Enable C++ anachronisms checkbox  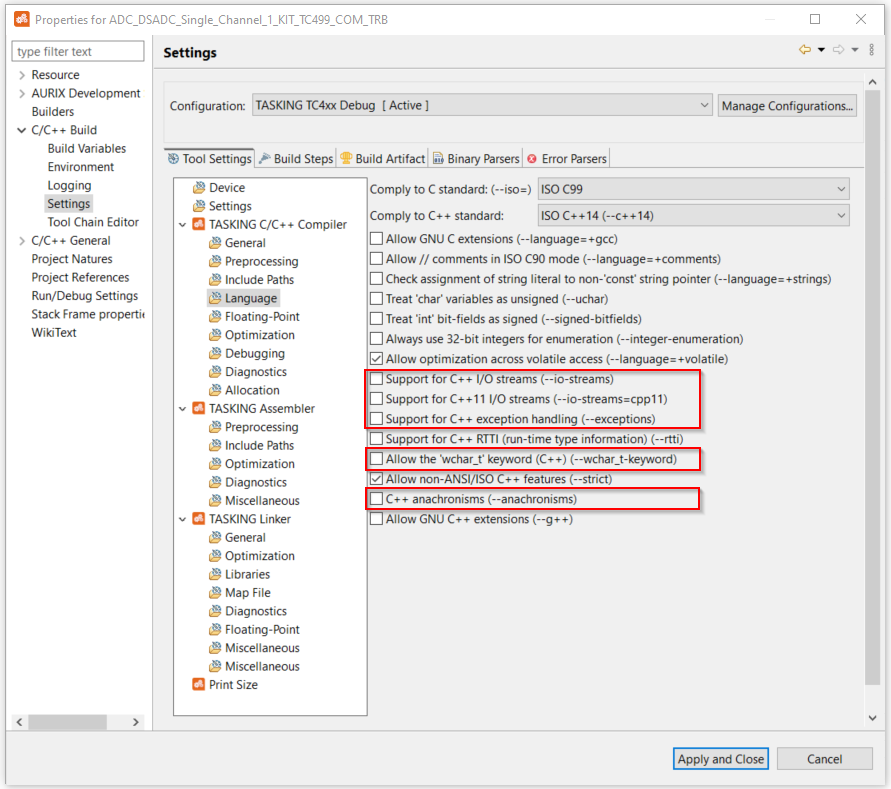click(x=376, y=499)
